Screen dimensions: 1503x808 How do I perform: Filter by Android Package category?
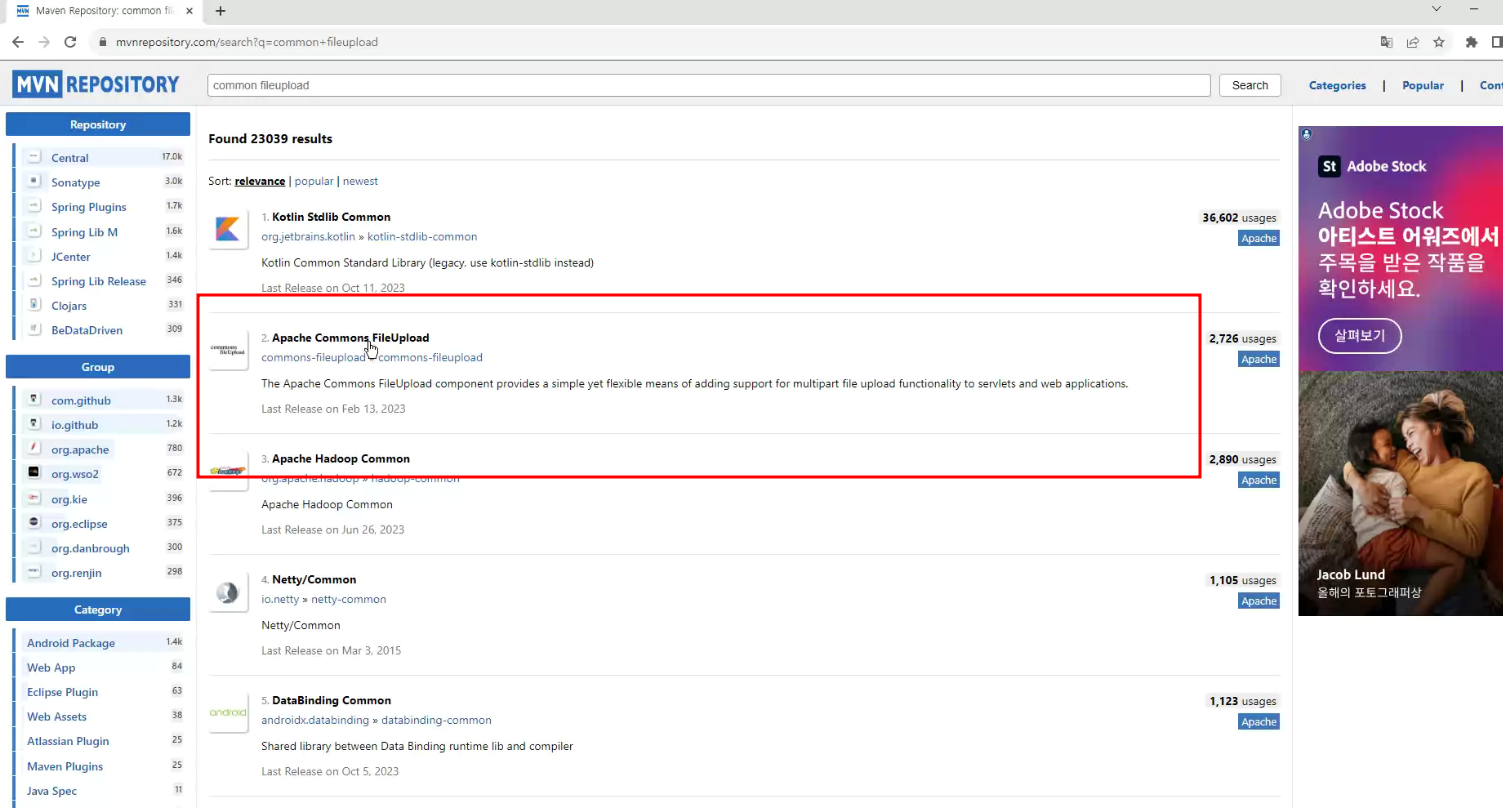pos(71,643)
